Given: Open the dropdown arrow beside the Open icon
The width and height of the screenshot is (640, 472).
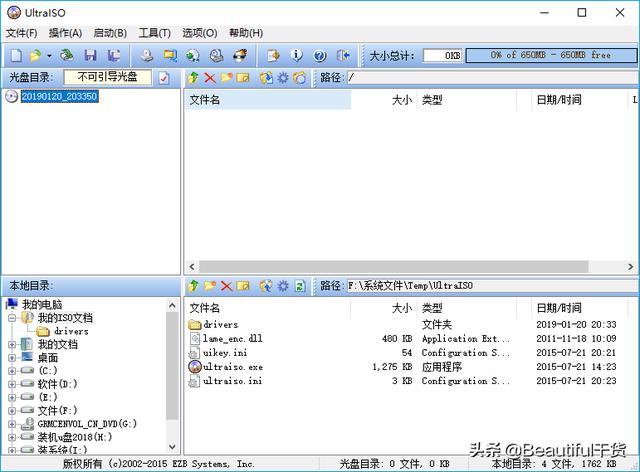Looking at the screenshot, I should (x=49, y=56).
